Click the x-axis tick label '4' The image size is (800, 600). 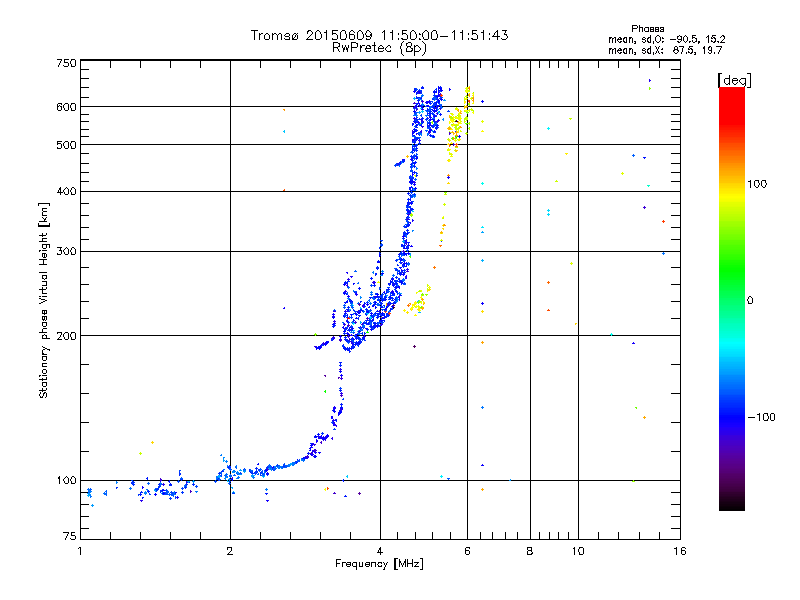(x=380, y=551)
